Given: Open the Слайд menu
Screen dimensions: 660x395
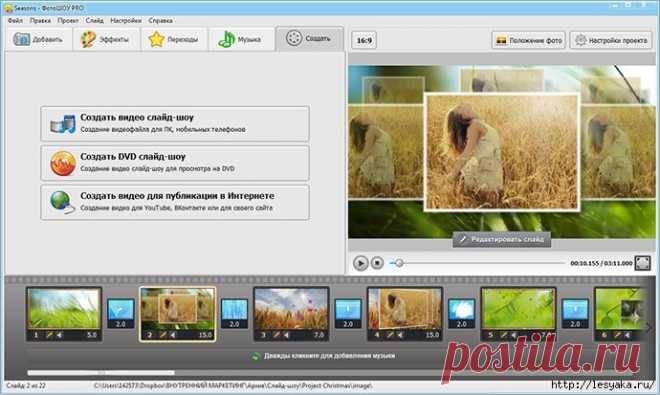Looking at the screenshot, I should (95, 20).
